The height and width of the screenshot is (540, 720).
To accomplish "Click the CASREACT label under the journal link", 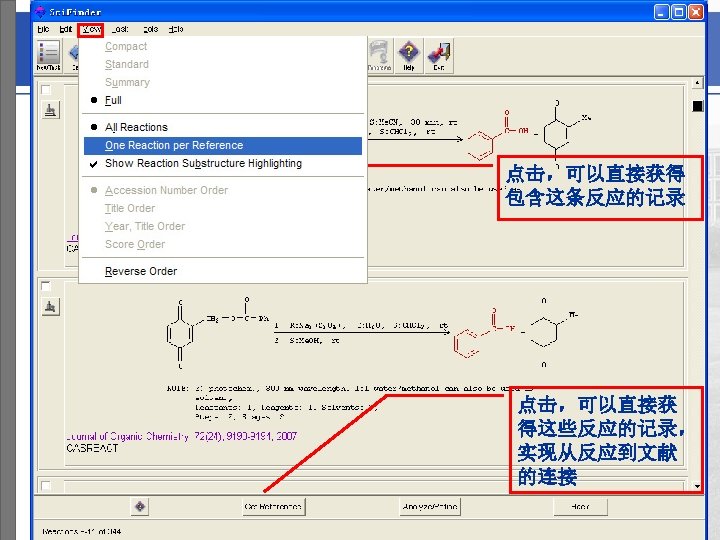I will (x=92, y=448).
